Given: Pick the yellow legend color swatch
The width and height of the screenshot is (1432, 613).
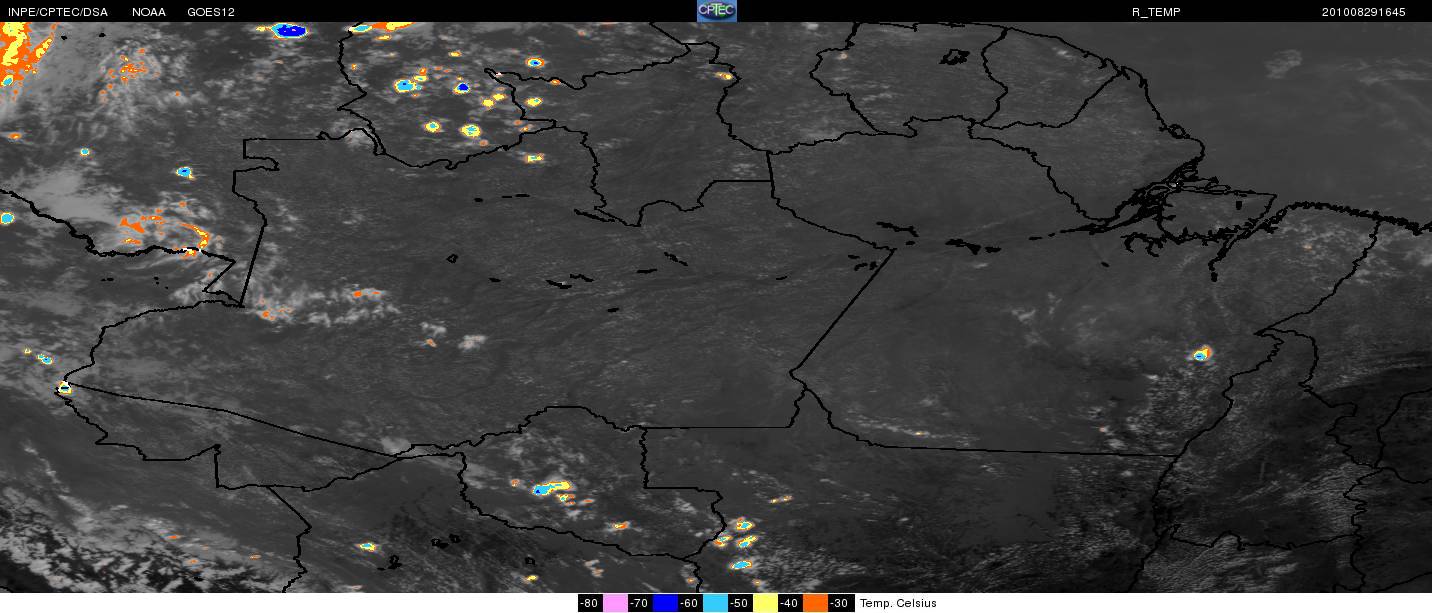Looking at the screenshot, I should 764,603.
